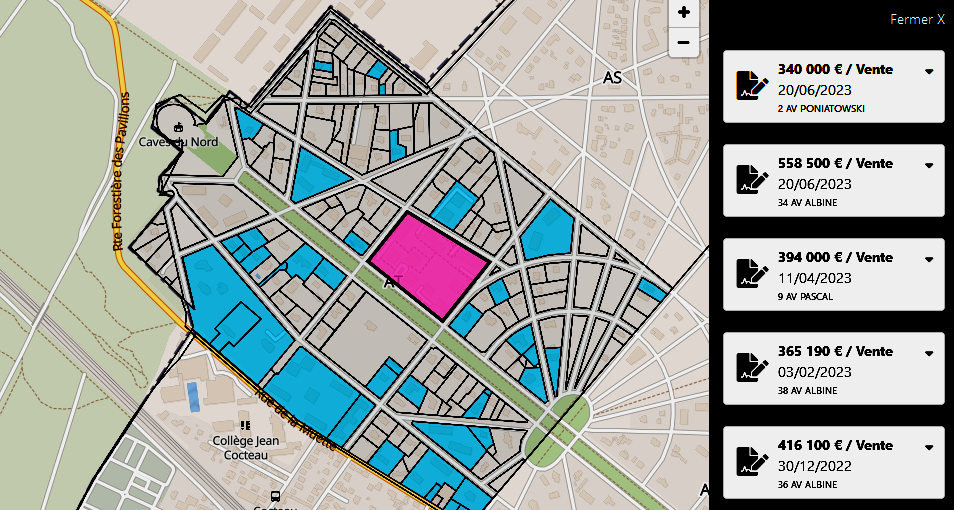Expand the 416 100 € sale details
The width and height of the screenshot is (954, 510).
click(929, 447)
